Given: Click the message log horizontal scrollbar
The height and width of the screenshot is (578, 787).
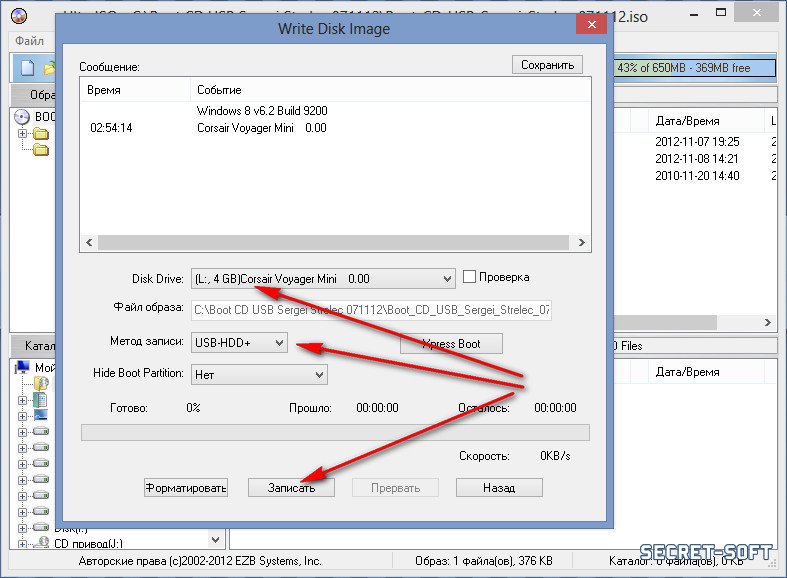Looking at the screenshot, I should 335,242.
